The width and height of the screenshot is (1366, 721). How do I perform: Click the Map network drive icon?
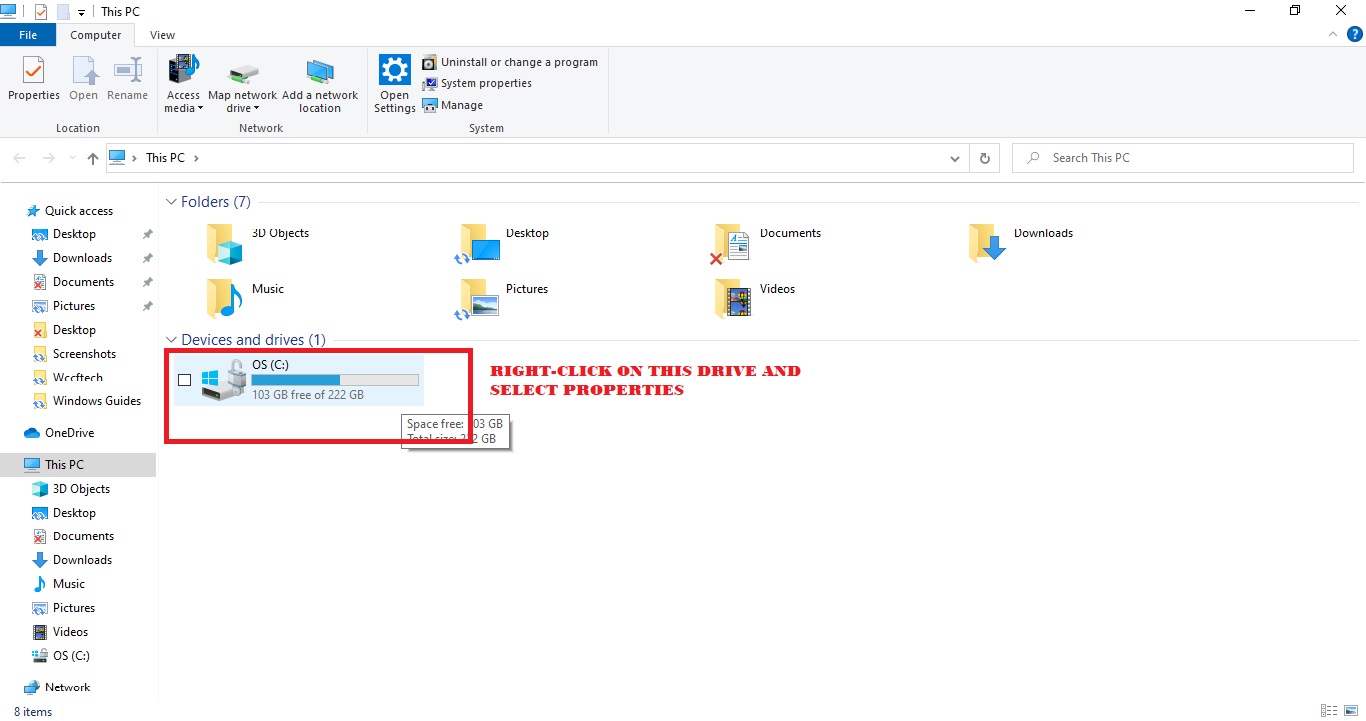[x=243, y=73]
